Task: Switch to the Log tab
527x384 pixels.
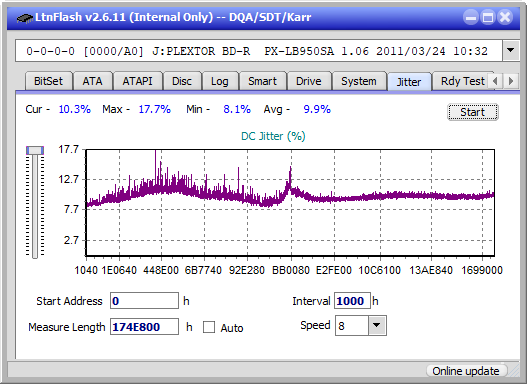Action: pos(219,81)
